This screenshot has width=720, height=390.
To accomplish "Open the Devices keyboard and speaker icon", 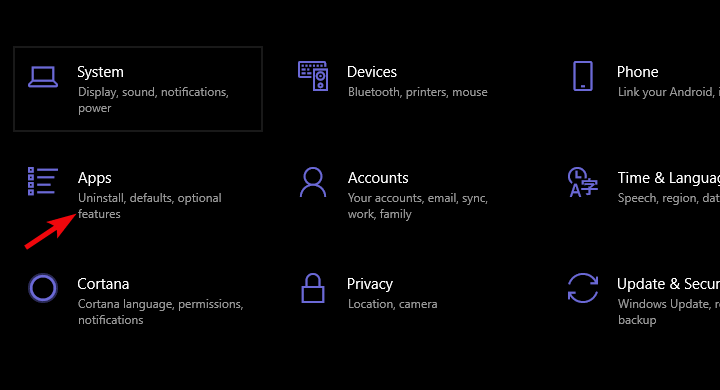I will click(313, 76).
